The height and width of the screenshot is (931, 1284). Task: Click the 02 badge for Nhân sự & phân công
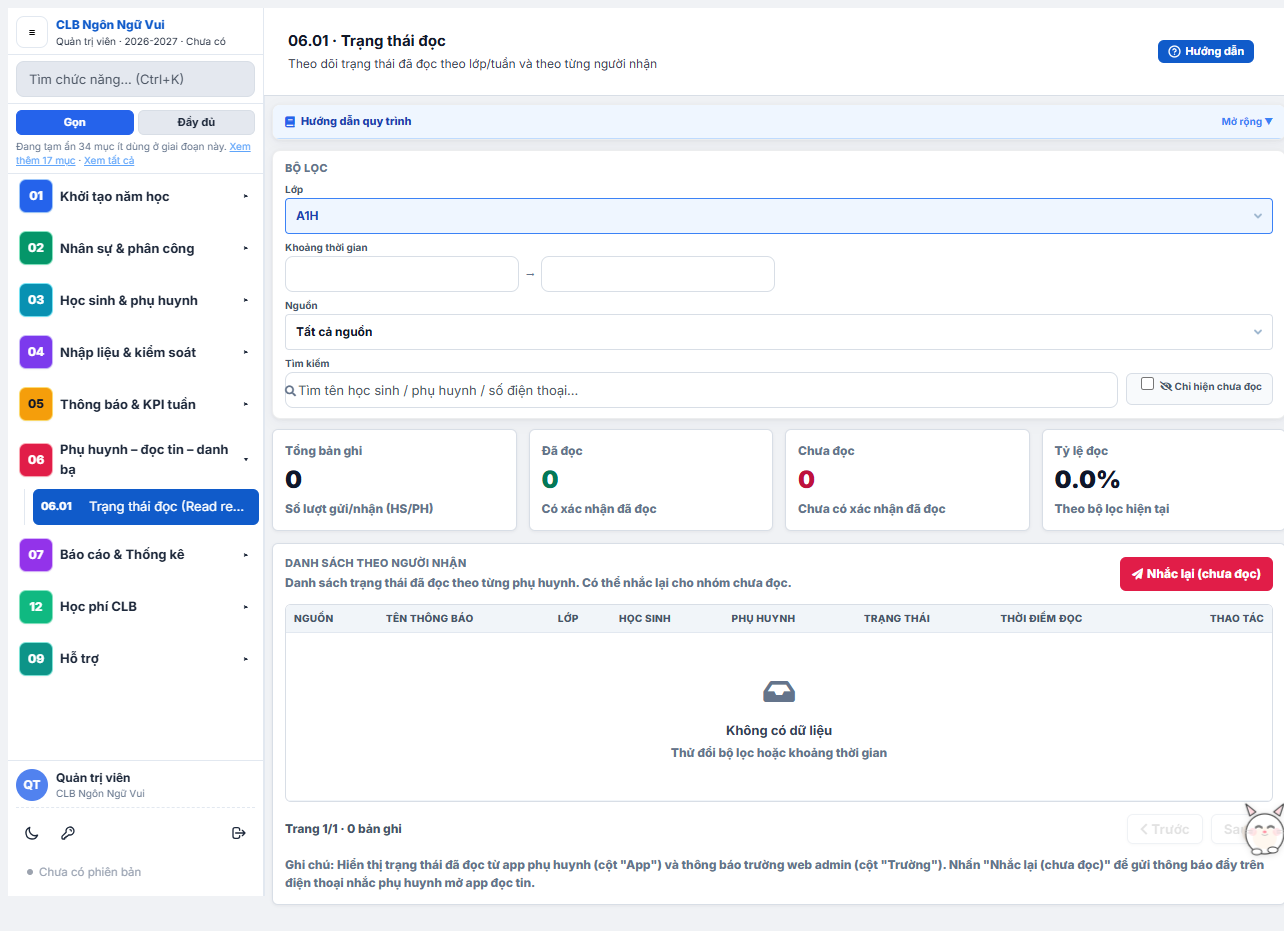pos(36,248)
